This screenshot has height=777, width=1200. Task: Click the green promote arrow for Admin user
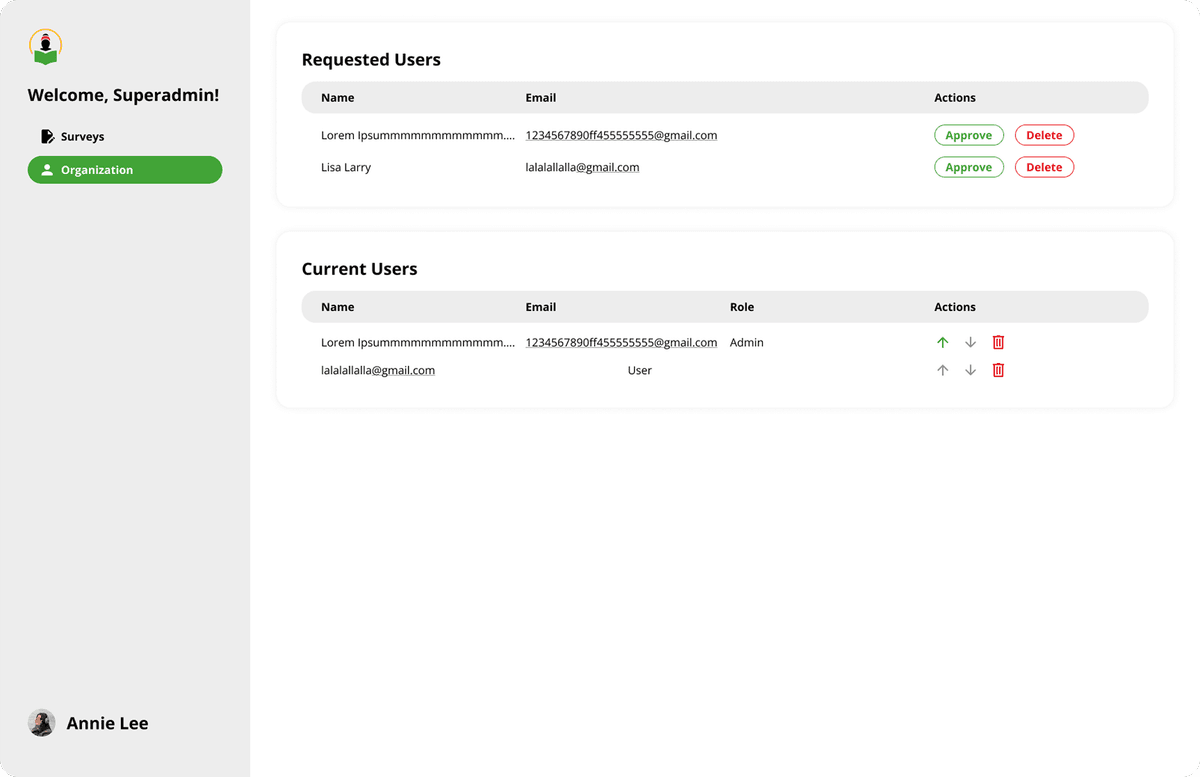942,342
